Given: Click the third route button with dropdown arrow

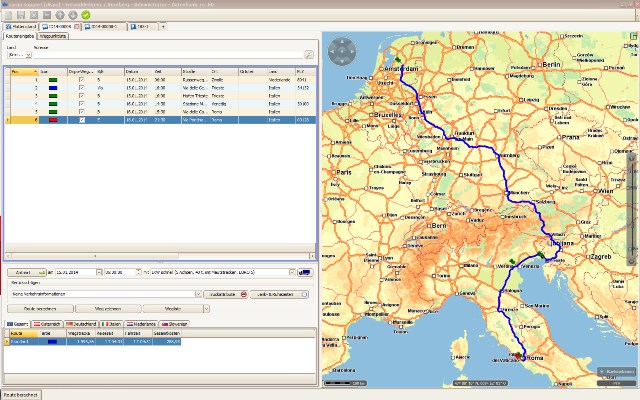Looking at the screenshot, I should click(x=173, y=309).
